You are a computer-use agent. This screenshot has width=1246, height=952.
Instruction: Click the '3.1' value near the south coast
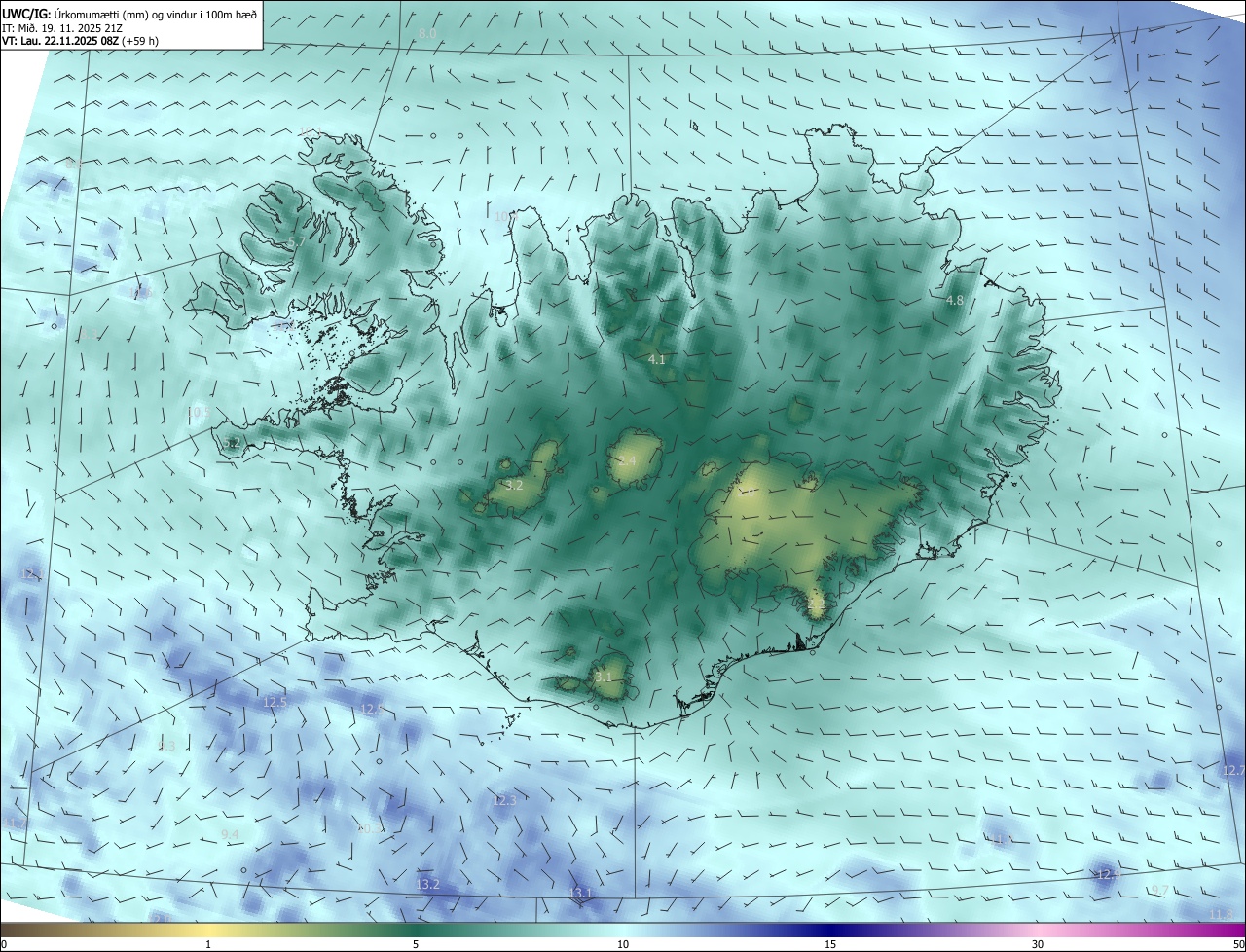(604, 677)
